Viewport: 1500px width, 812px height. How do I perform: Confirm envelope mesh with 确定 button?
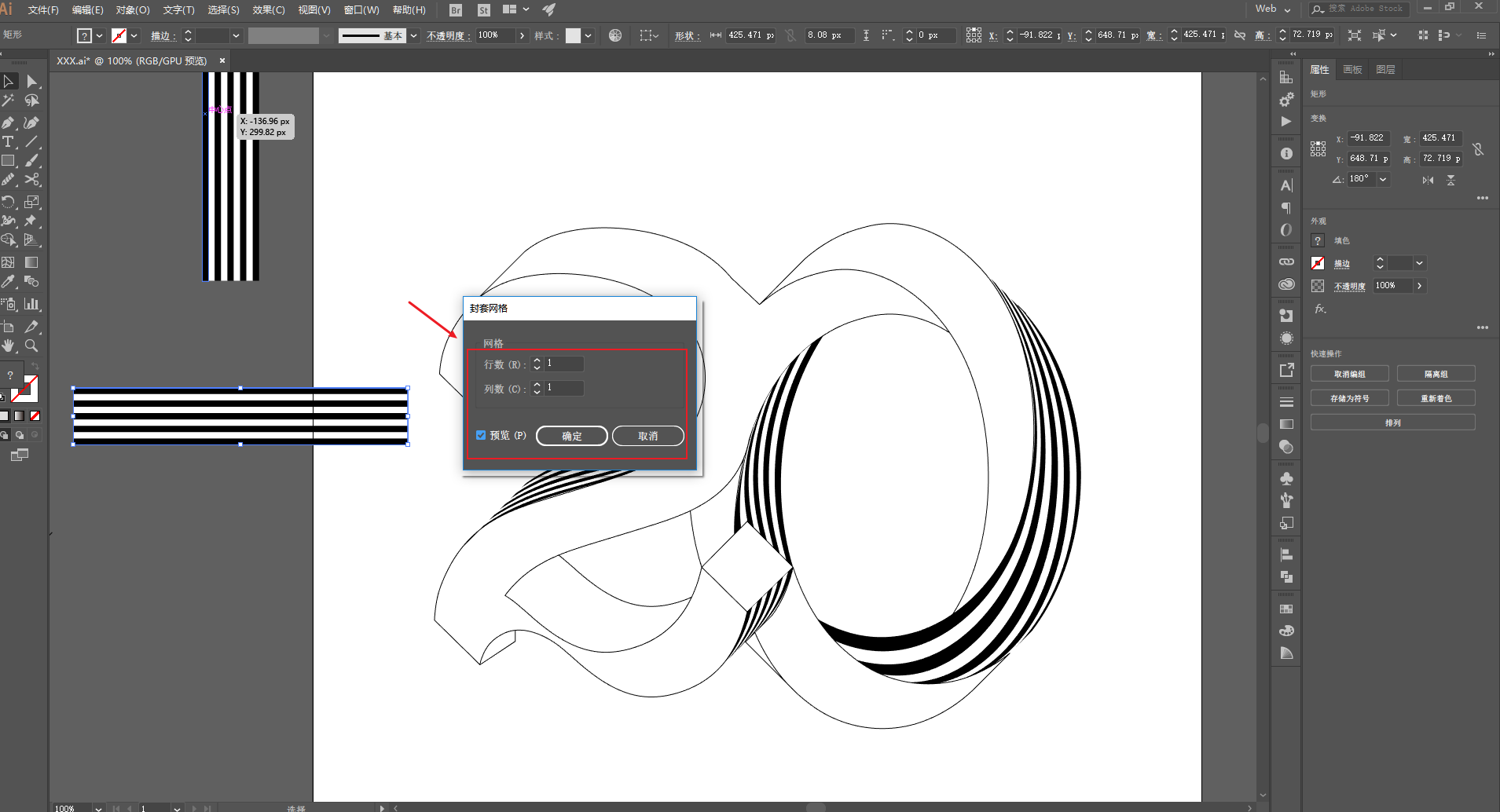(x=572, y=436)
